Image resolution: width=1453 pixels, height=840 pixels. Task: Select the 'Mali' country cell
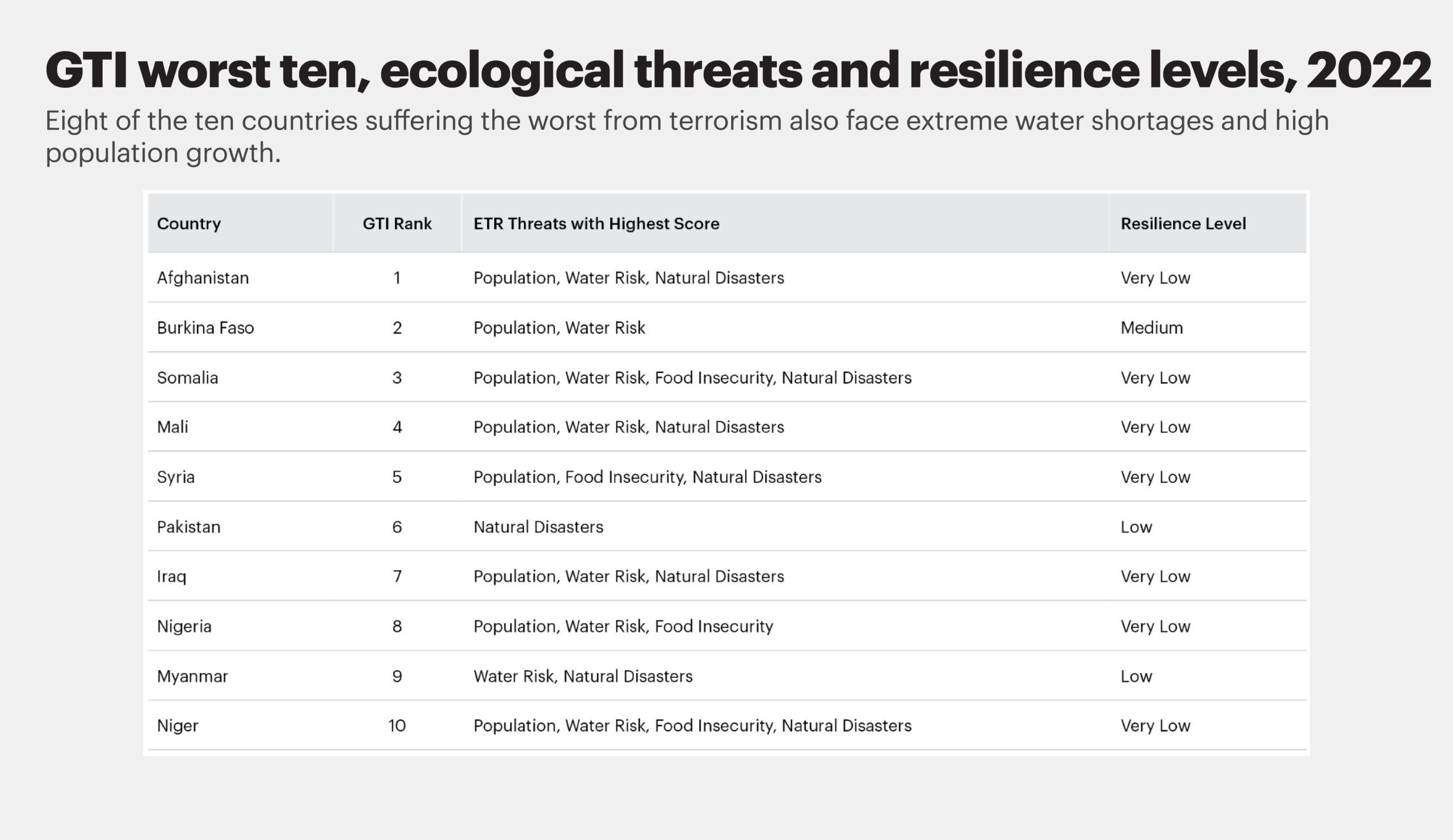pyautogui.click(x=173, y=427)
